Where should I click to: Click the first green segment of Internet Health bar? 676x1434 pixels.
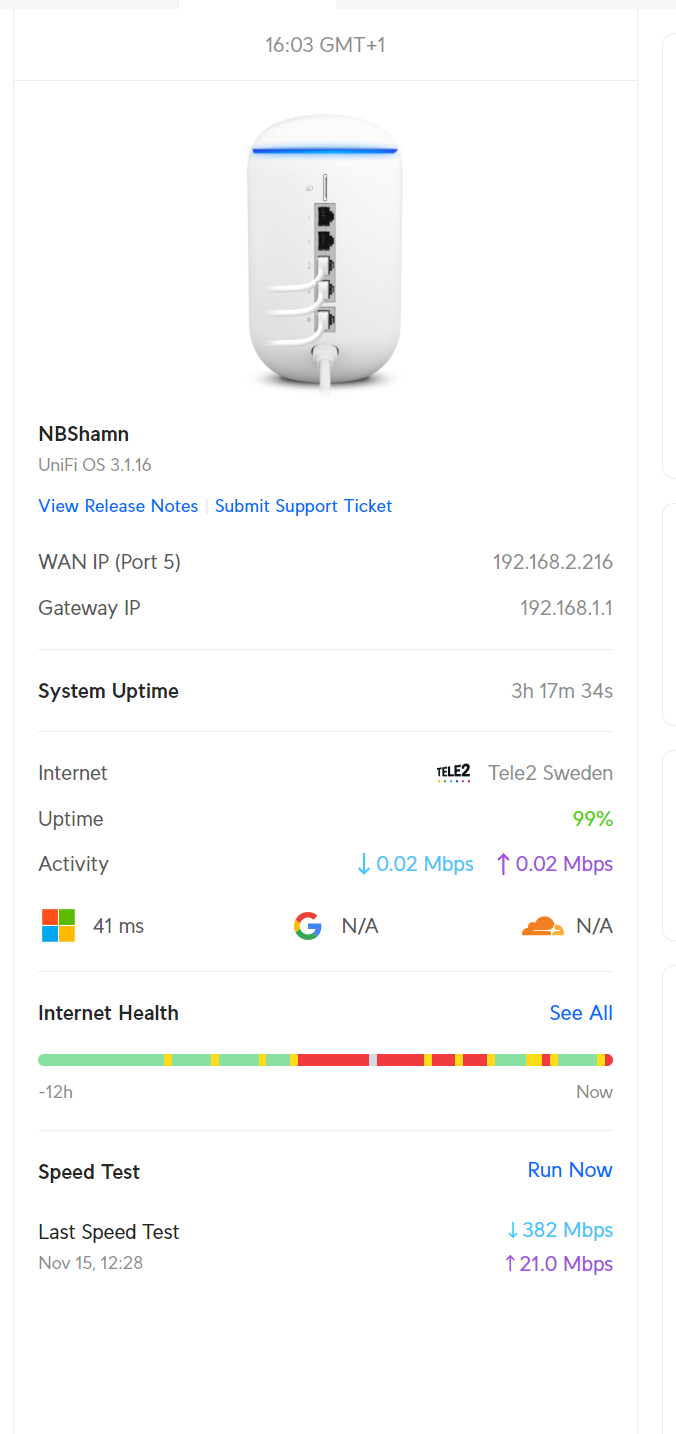pos(101,1059)
